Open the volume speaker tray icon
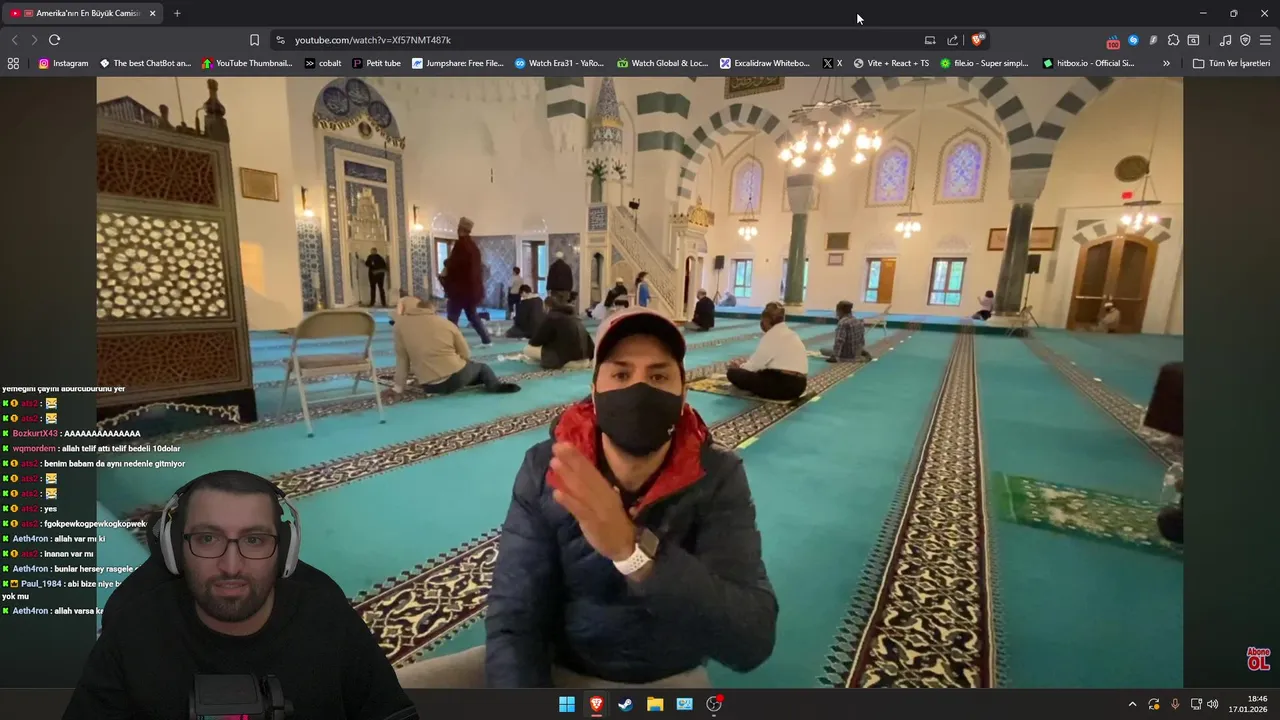The height and width of the screenshot is (720, 1280). 1212,704
